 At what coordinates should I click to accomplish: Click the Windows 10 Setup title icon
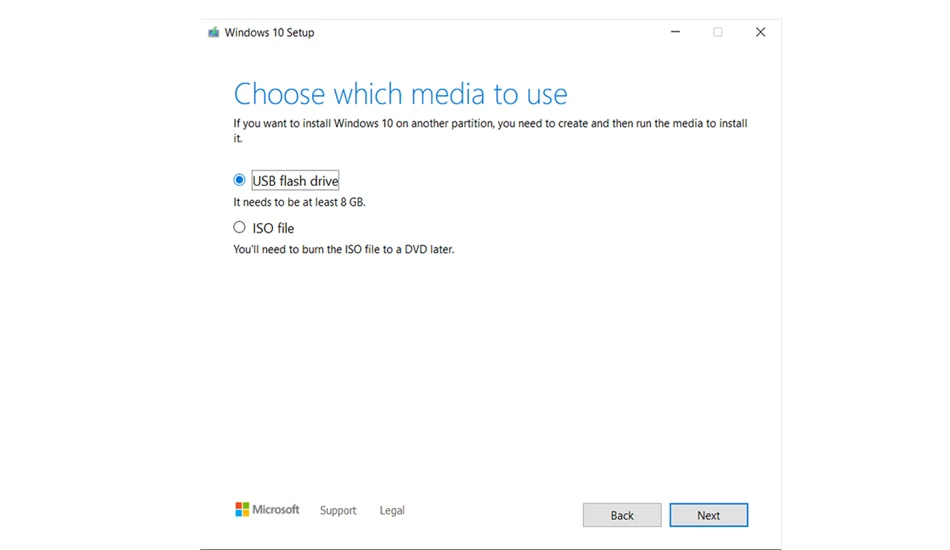[213, 32]
